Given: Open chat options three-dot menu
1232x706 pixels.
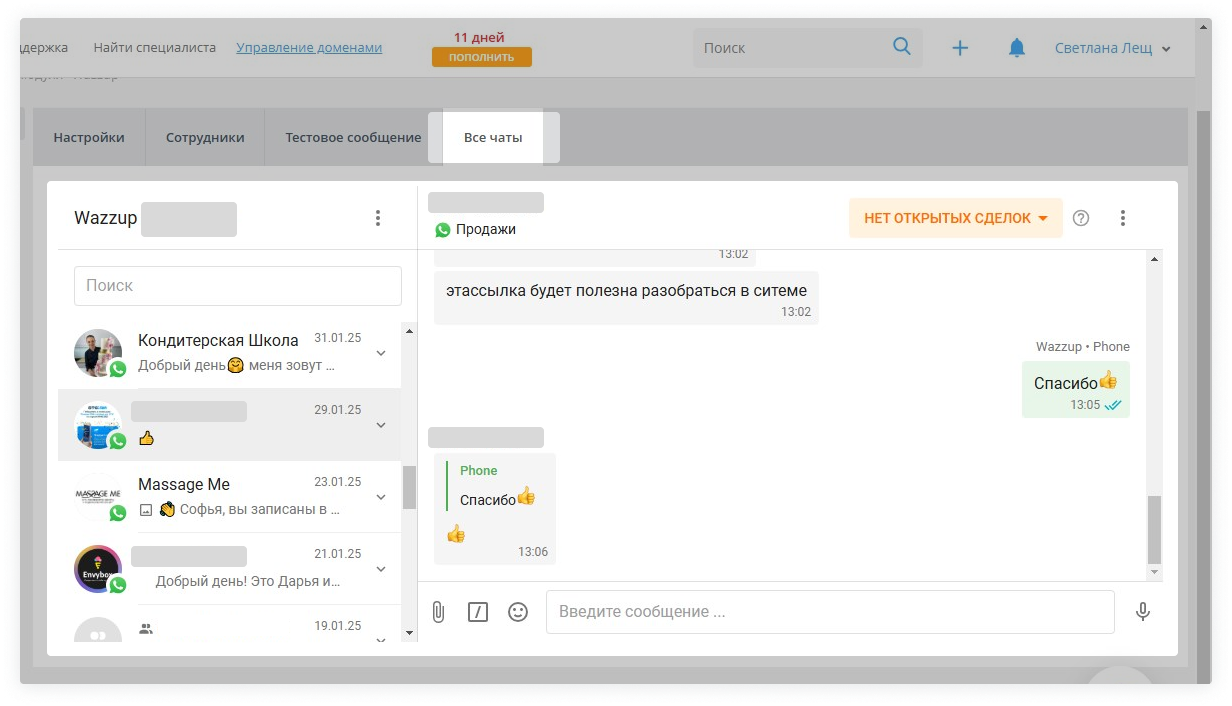Looking at the screenshot, I should pyautogui.click(x=1123, y=218).
